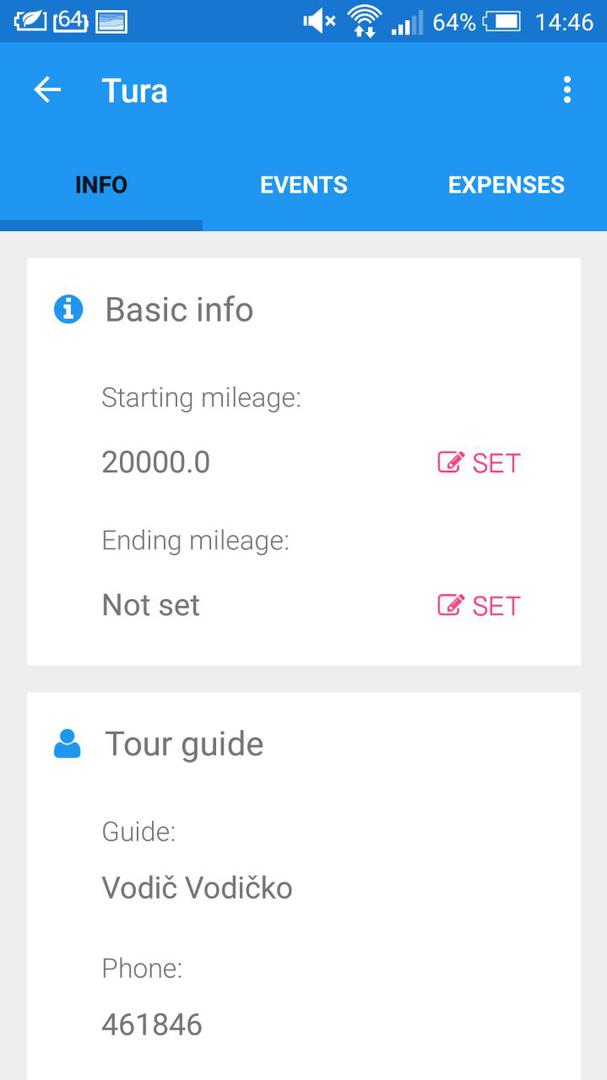Screen dimensions: 607x1080
Task: Open the three-dot overflow menu
Action: tap(567, 90)
